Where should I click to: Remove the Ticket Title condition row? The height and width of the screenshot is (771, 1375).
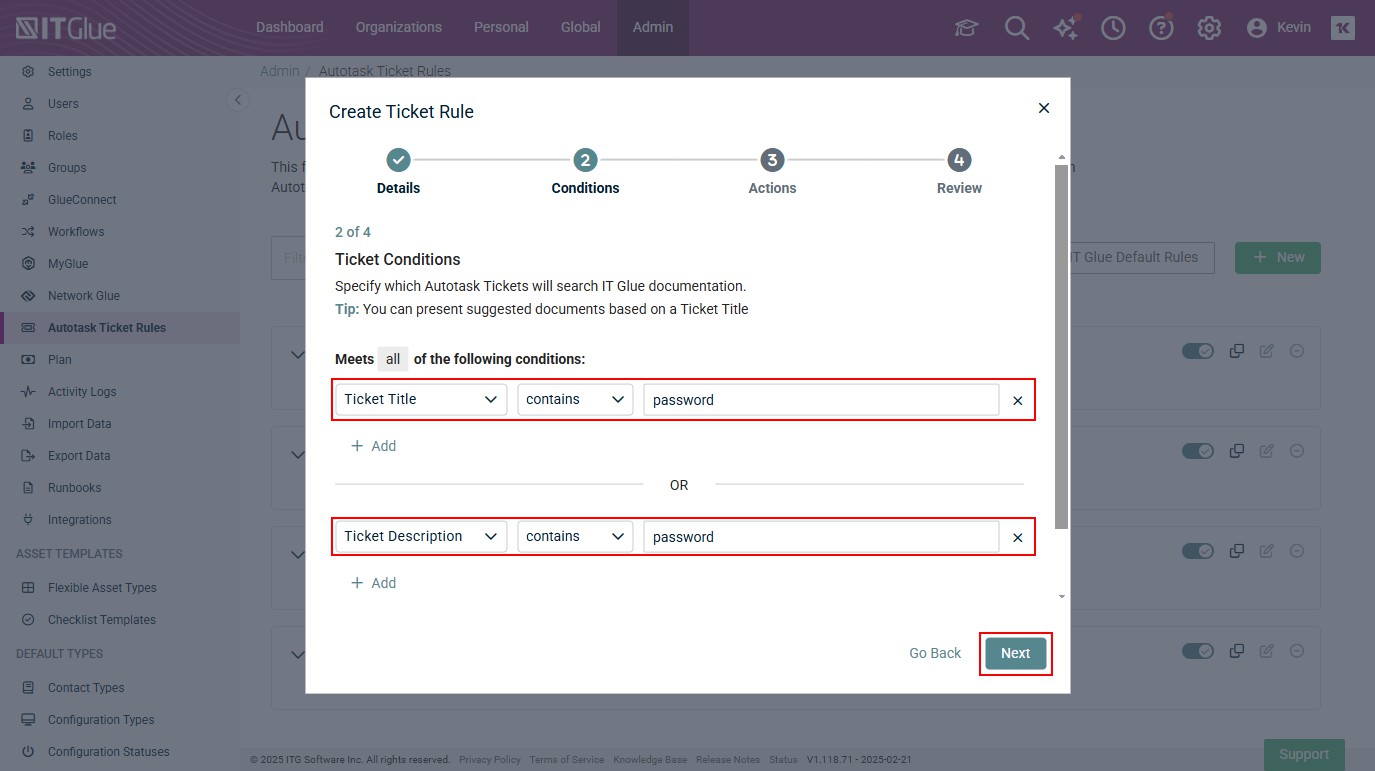[x=1018, y=401]
